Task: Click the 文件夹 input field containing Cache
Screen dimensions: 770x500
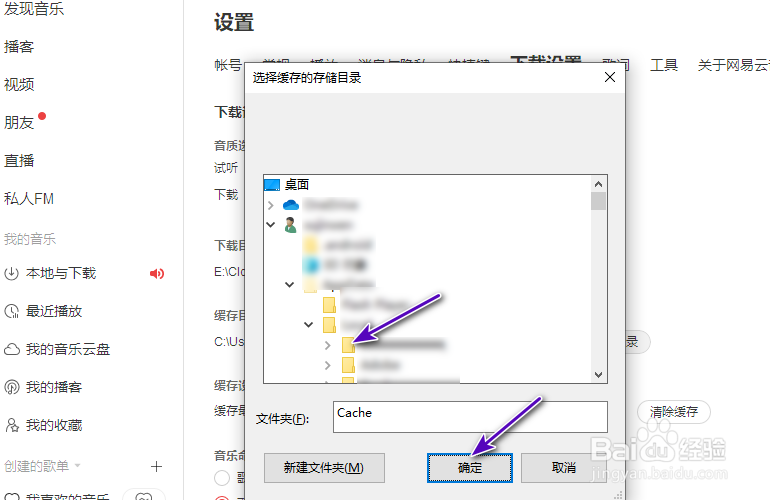Action: tap(470, 417)
